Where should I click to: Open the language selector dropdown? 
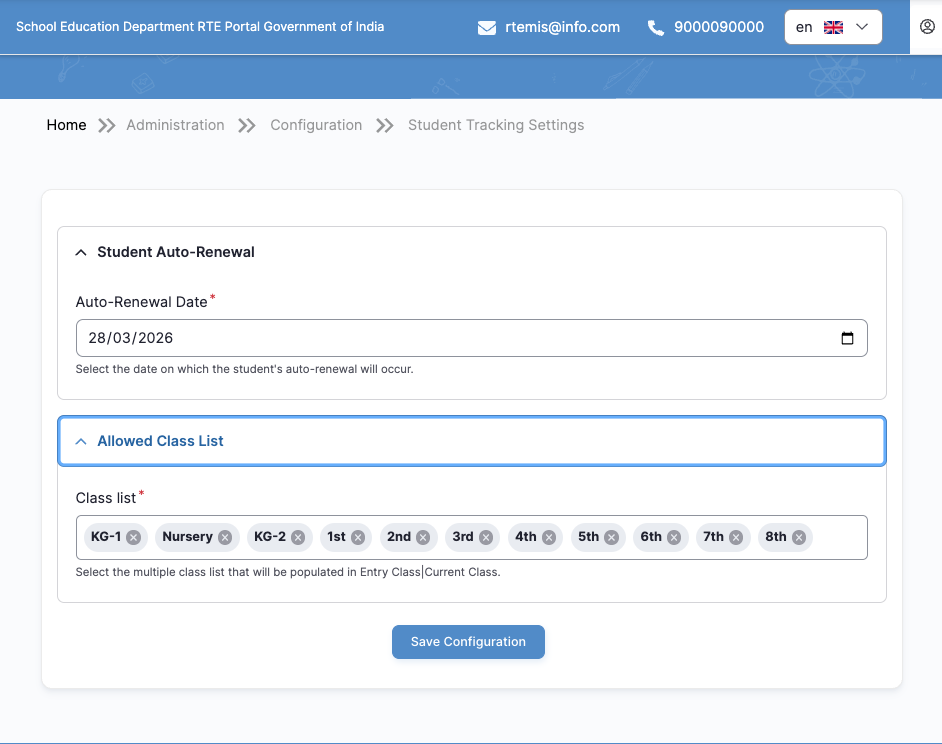(x=833, y=28)
